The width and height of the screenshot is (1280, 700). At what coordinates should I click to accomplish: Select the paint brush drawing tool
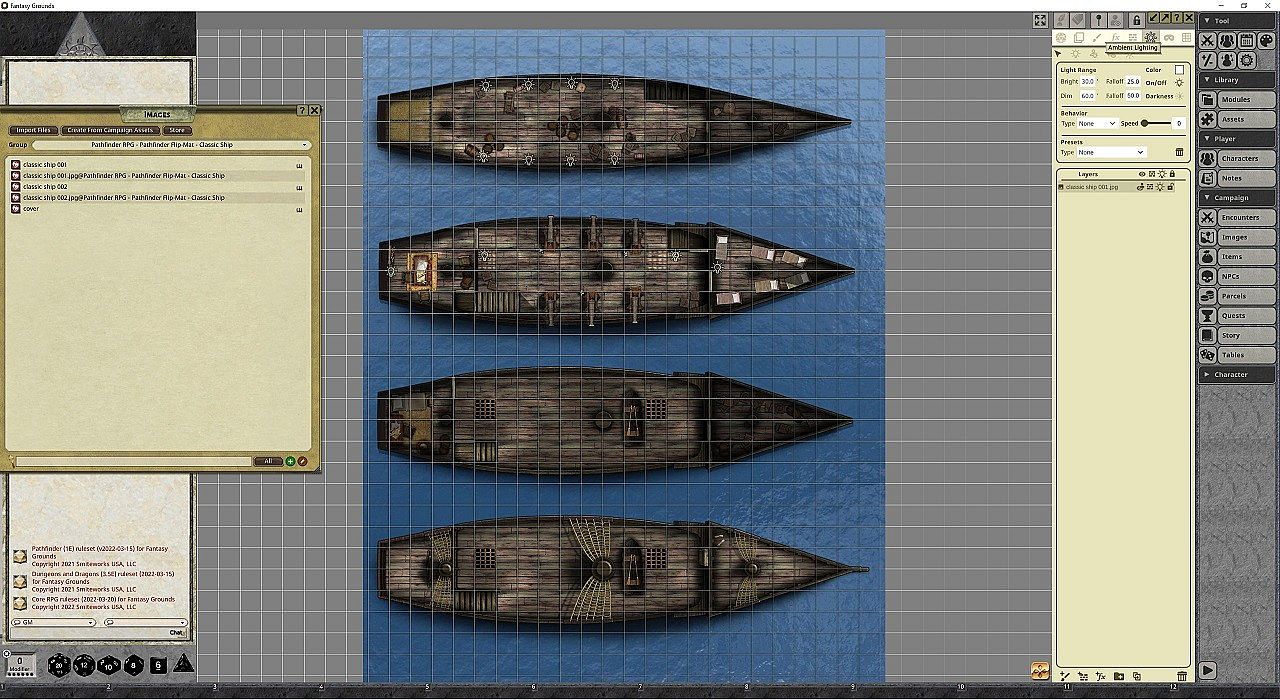(x=1097, y=37)
